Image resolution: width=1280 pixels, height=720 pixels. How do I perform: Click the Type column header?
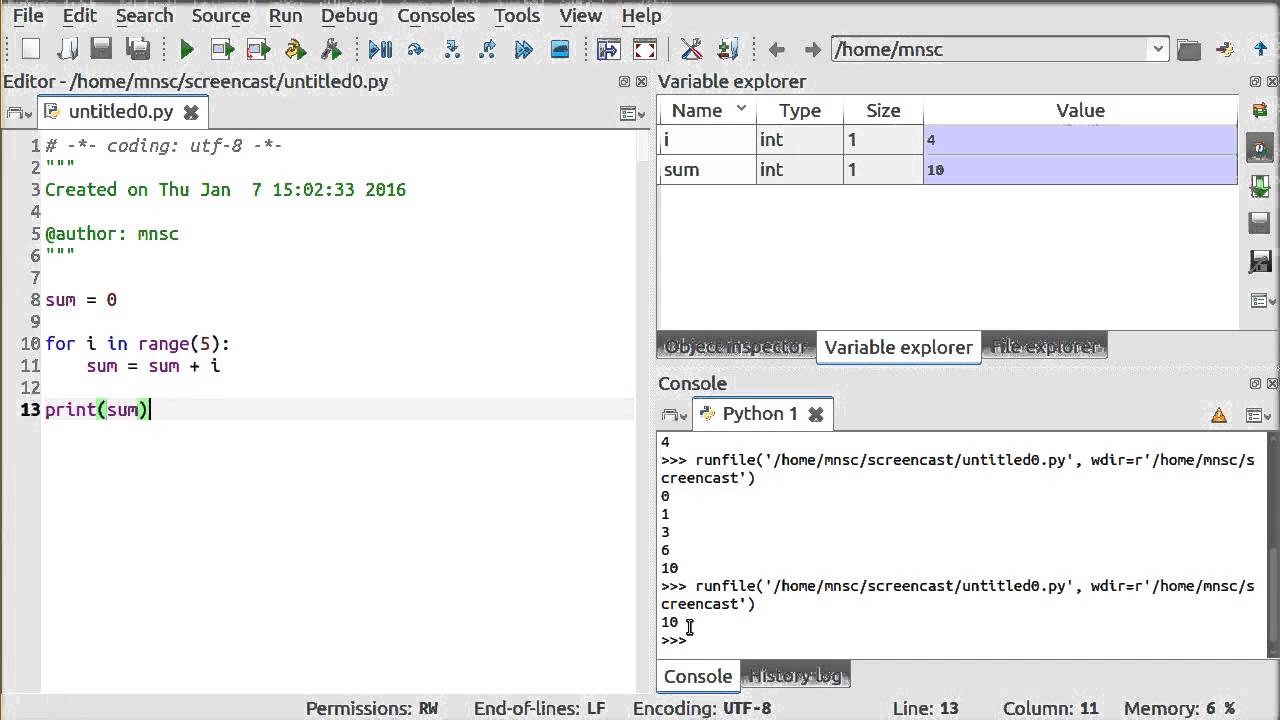coord(799,111)
